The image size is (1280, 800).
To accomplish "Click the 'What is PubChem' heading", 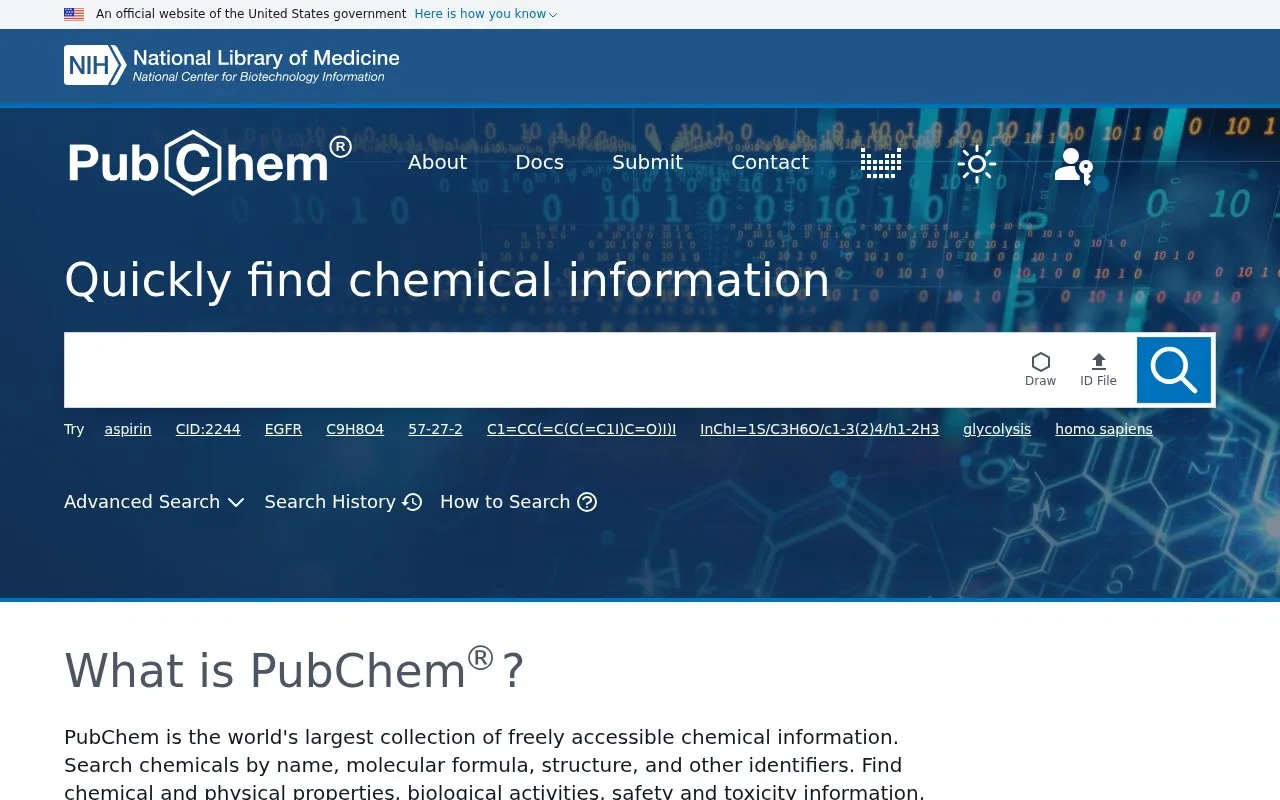I will click(294, 670).
